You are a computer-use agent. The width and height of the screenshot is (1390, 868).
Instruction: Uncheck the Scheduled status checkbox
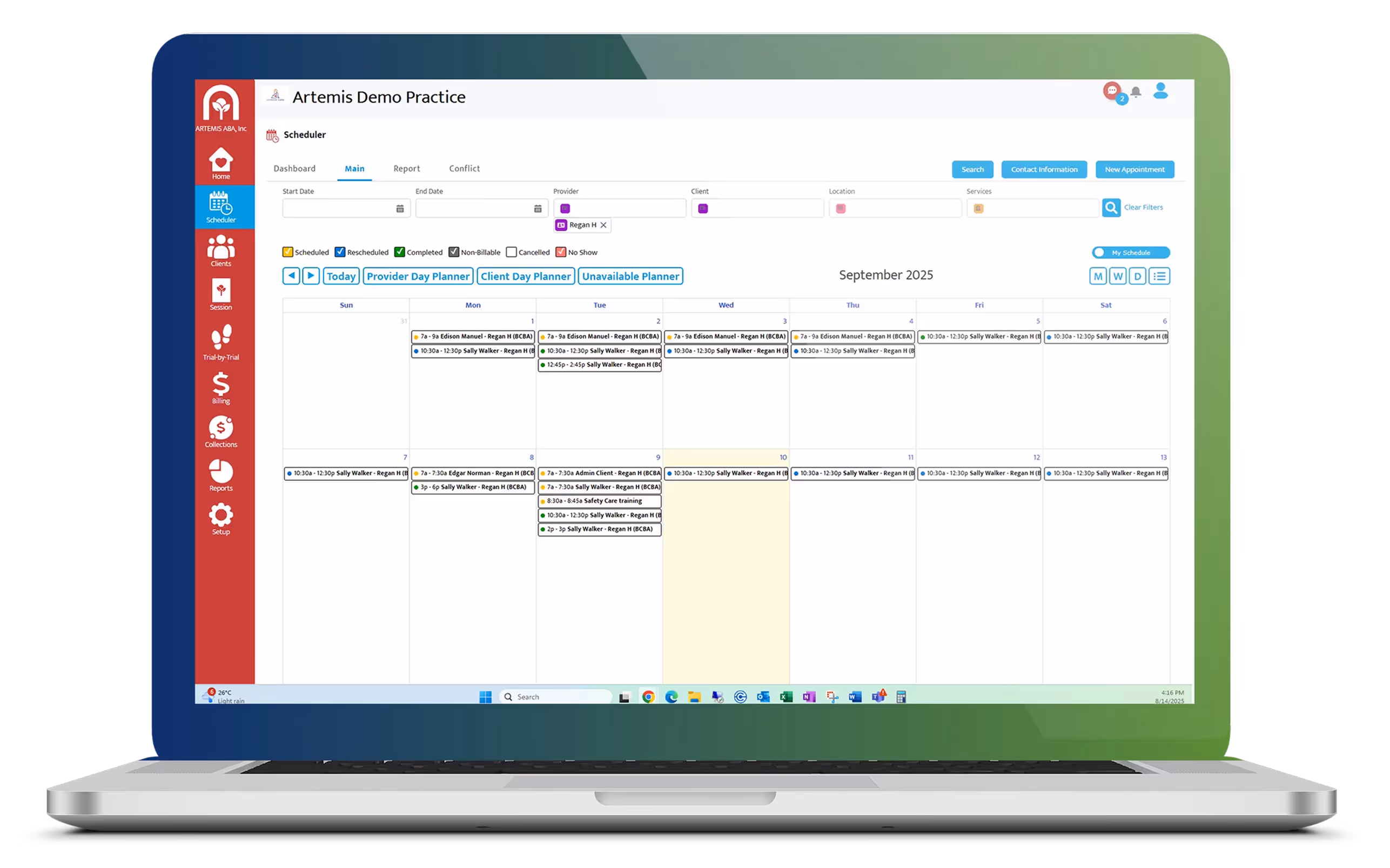(287, 252)
